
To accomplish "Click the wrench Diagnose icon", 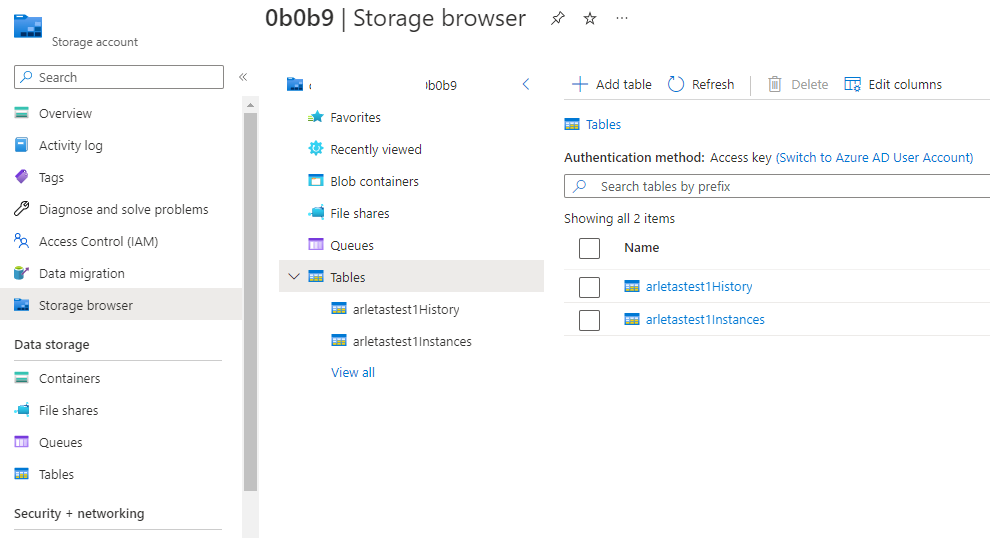I will 21,209.
